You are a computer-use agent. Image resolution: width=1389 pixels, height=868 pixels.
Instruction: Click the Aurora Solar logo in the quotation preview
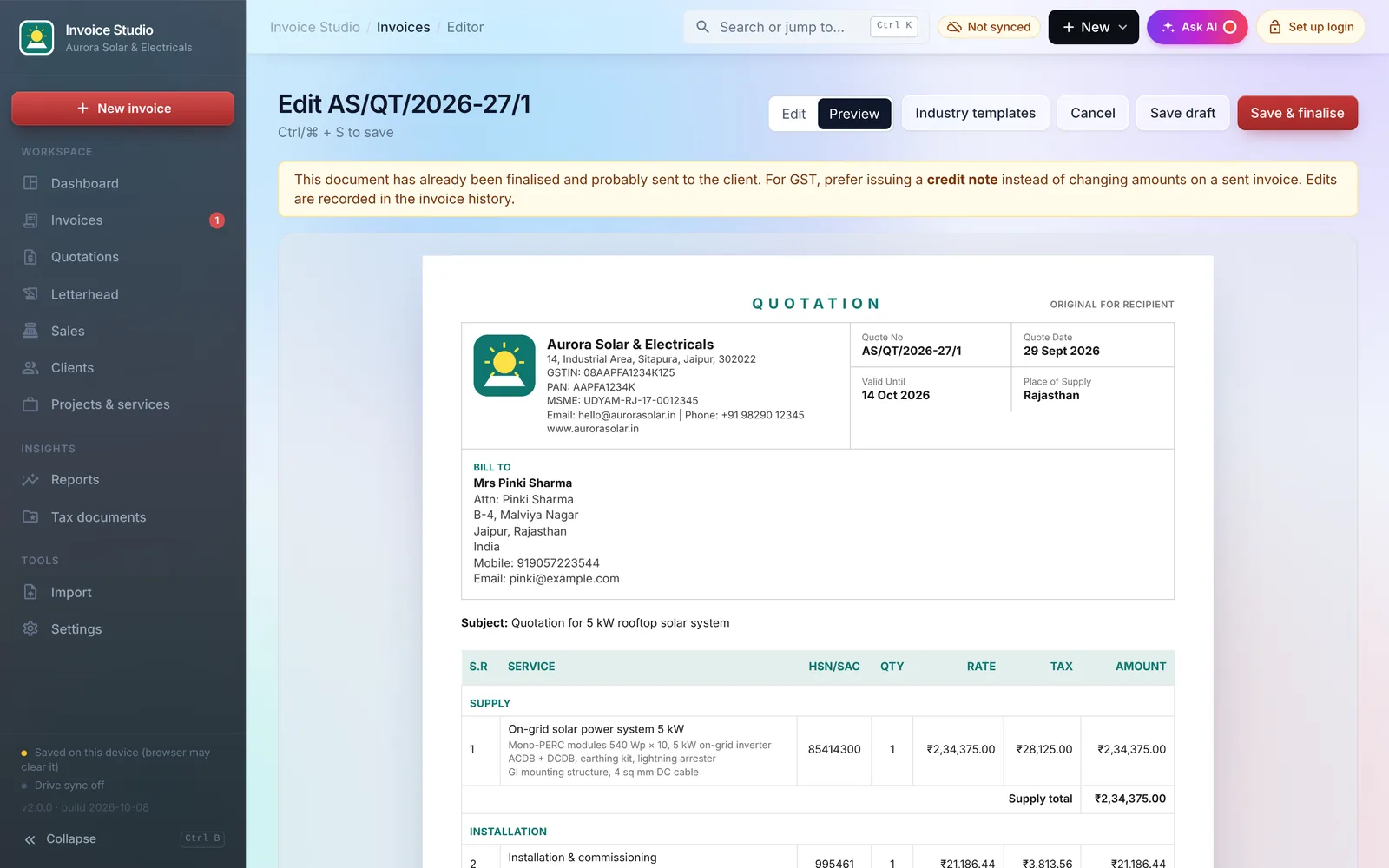[504, 365]
